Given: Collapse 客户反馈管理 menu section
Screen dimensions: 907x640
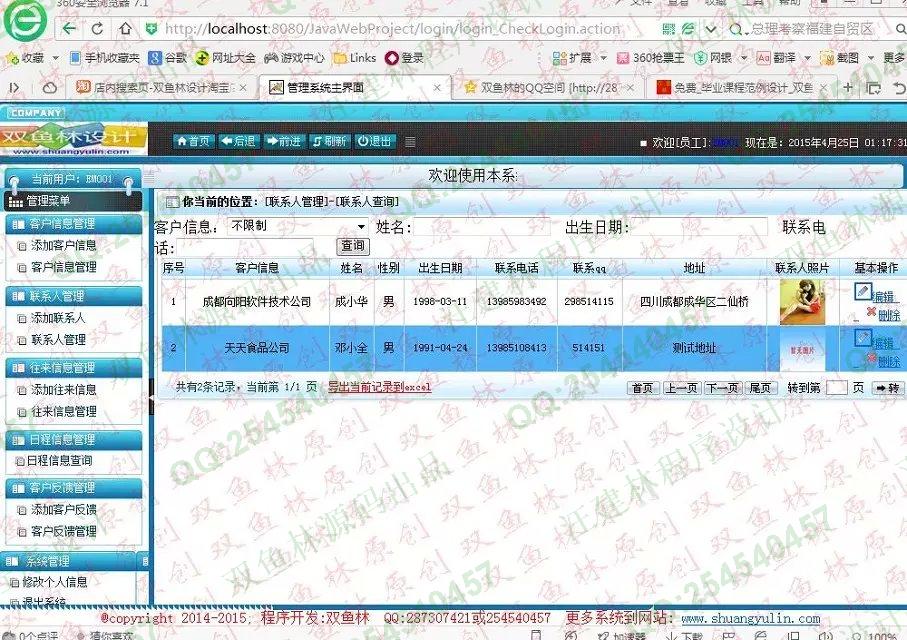Looking at the screenshot, I should click(73, 488).
